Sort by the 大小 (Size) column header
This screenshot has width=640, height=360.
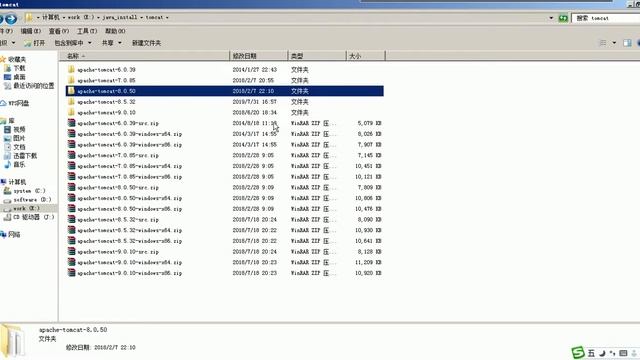point(365,56)
